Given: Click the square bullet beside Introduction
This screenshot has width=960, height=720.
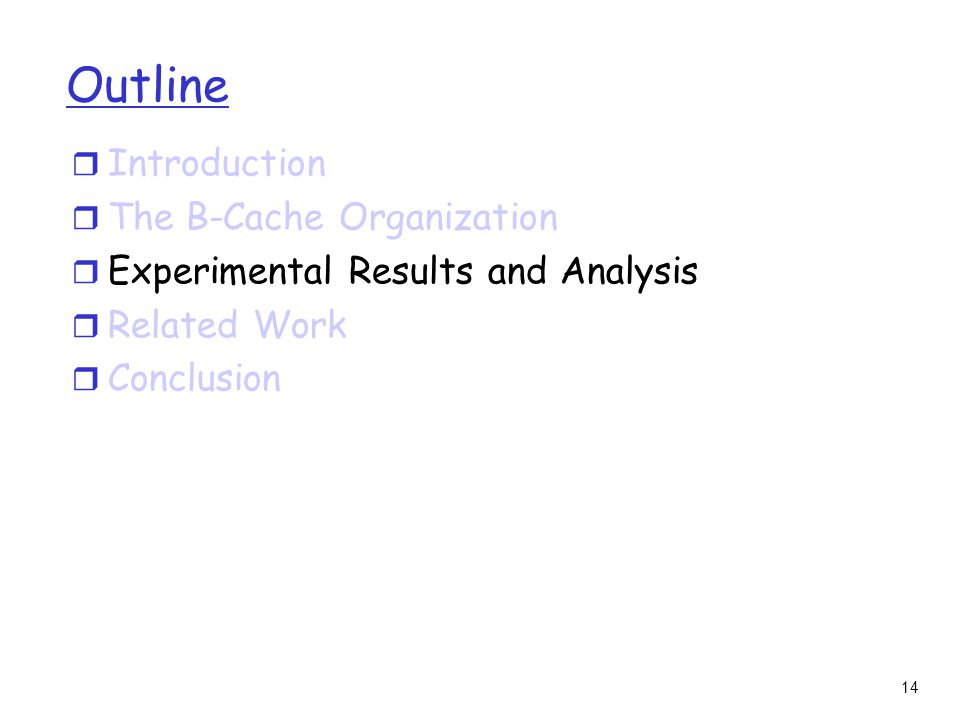Looking at the screenshot, I should [x=86, y=164].
